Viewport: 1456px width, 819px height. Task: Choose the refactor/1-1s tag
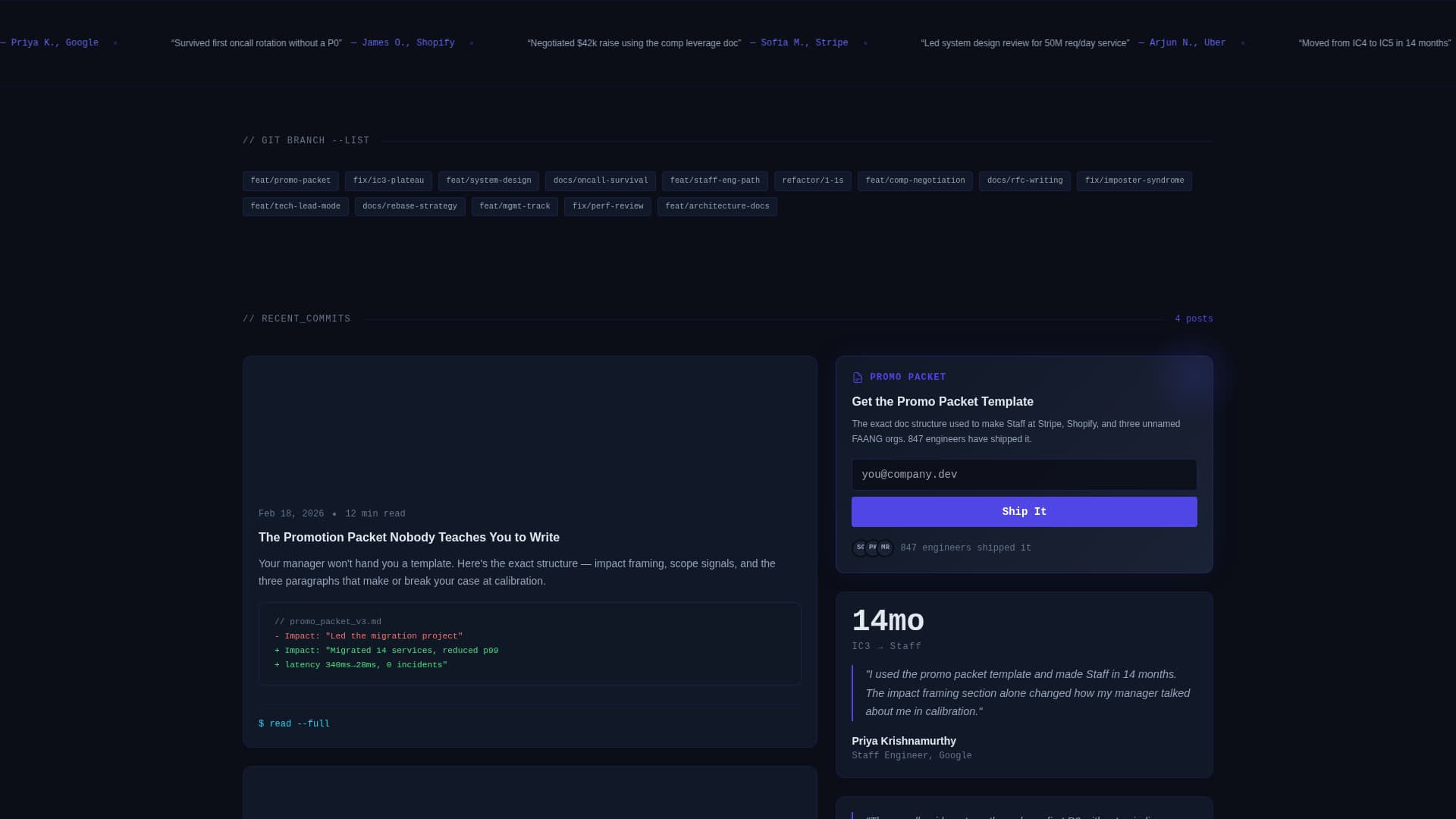[x=813, y=180]
